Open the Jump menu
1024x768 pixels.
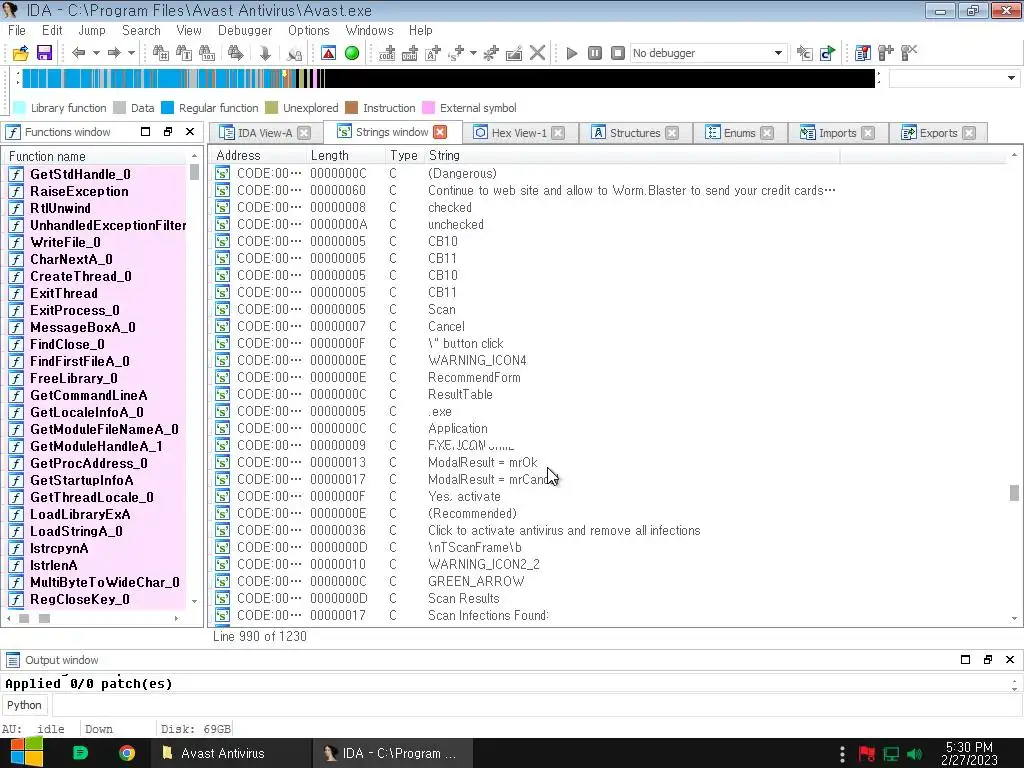pos(92,30)
